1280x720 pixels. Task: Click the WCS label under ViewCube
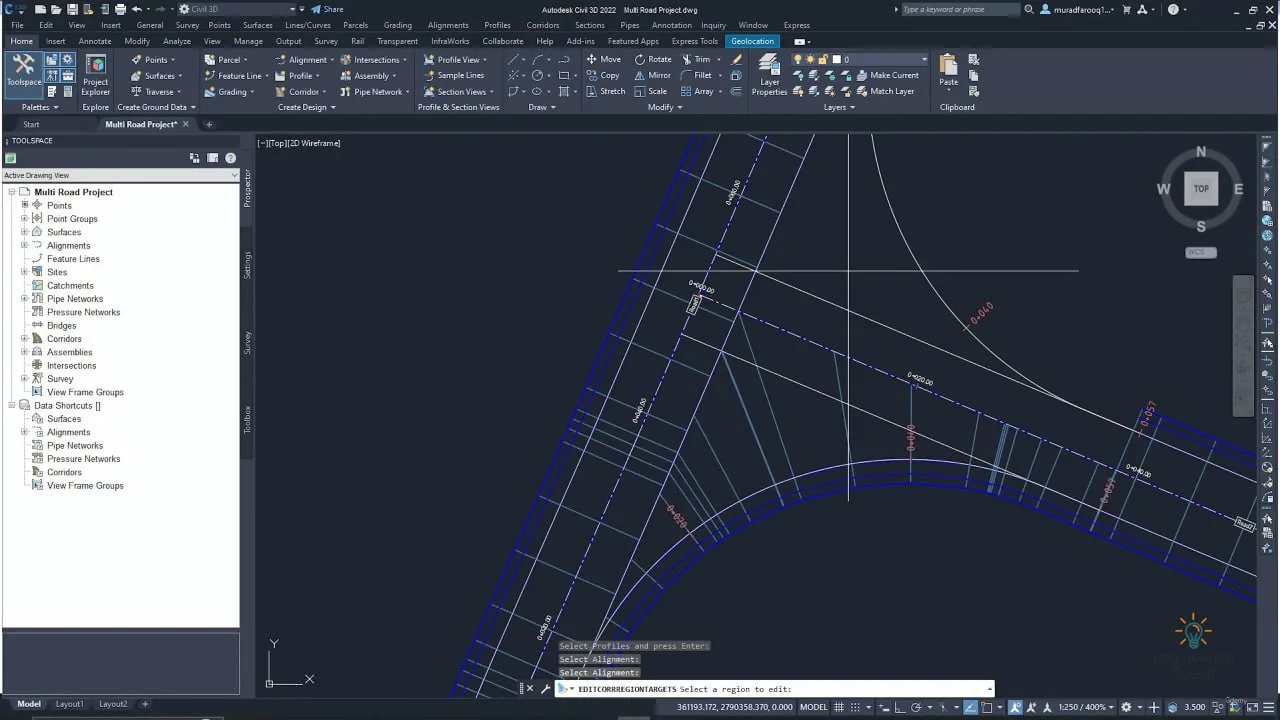[x=1201, y=252]
